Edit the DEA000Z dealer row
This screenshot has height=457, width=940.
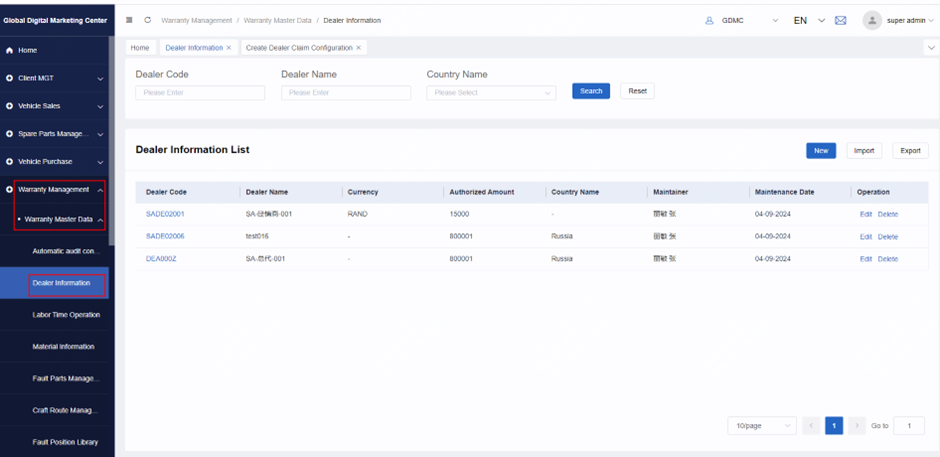(x=866, y=259)
